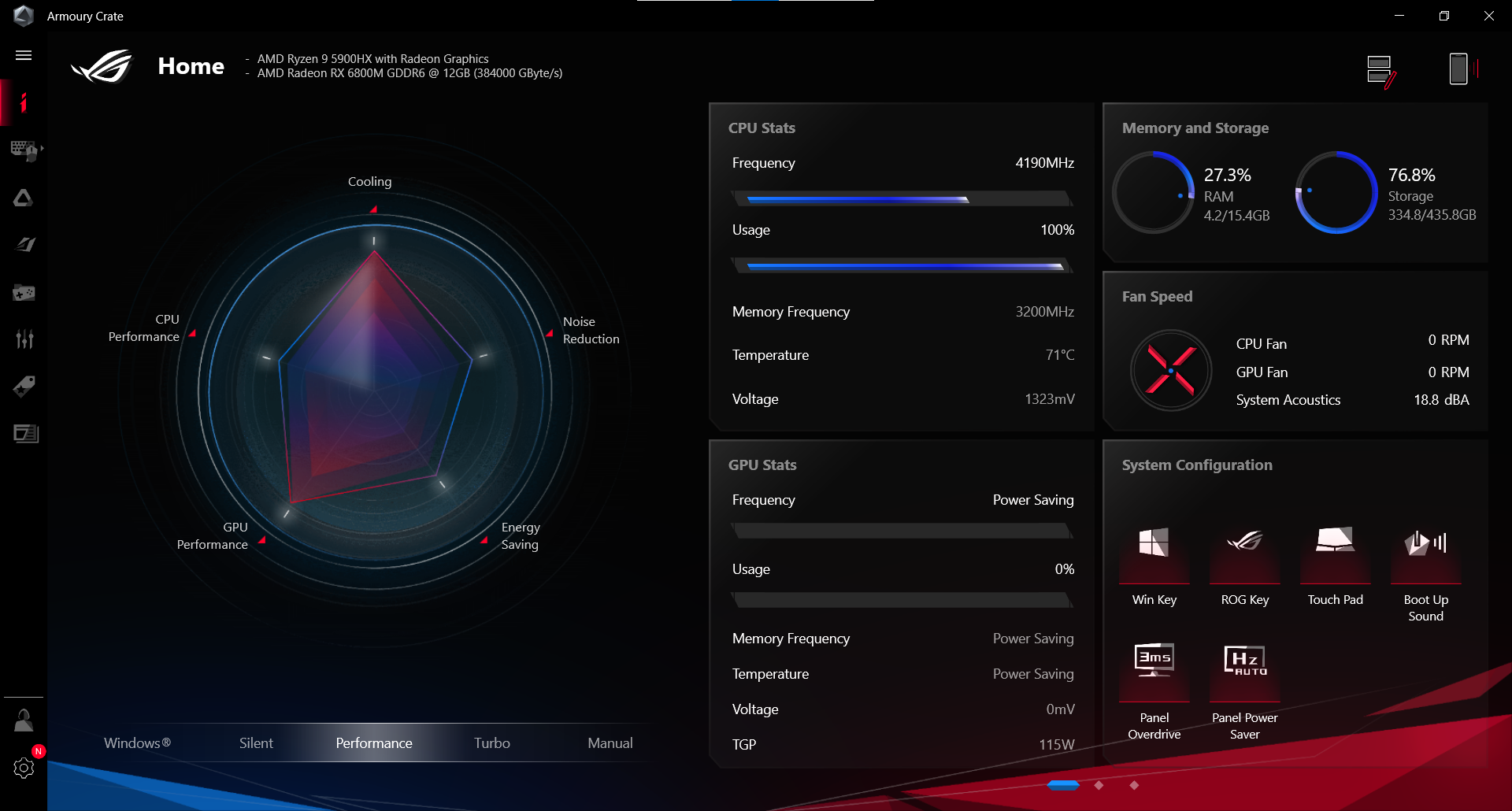Select Silent operating mode
The height and width of the screenshot is (811, 1512).
(256, 743)
